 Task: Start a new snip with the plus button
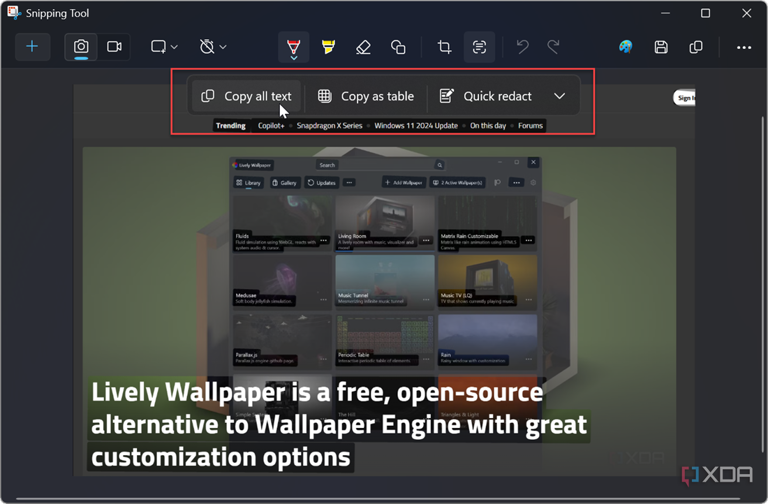pyautogui.click(x=32, y=47)
